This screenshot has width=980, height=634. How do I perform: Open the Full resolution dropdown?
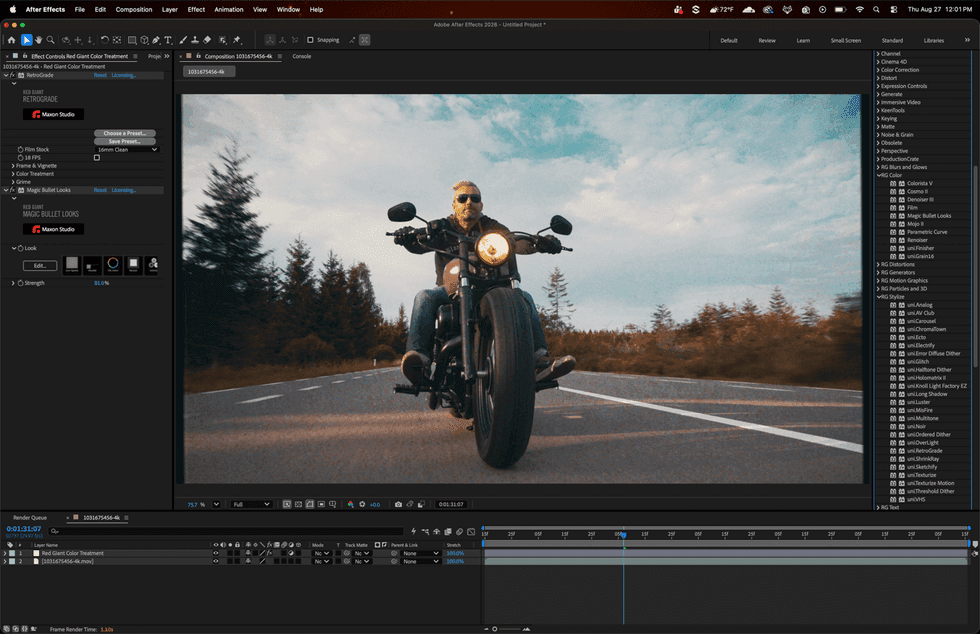pos(251,504)
